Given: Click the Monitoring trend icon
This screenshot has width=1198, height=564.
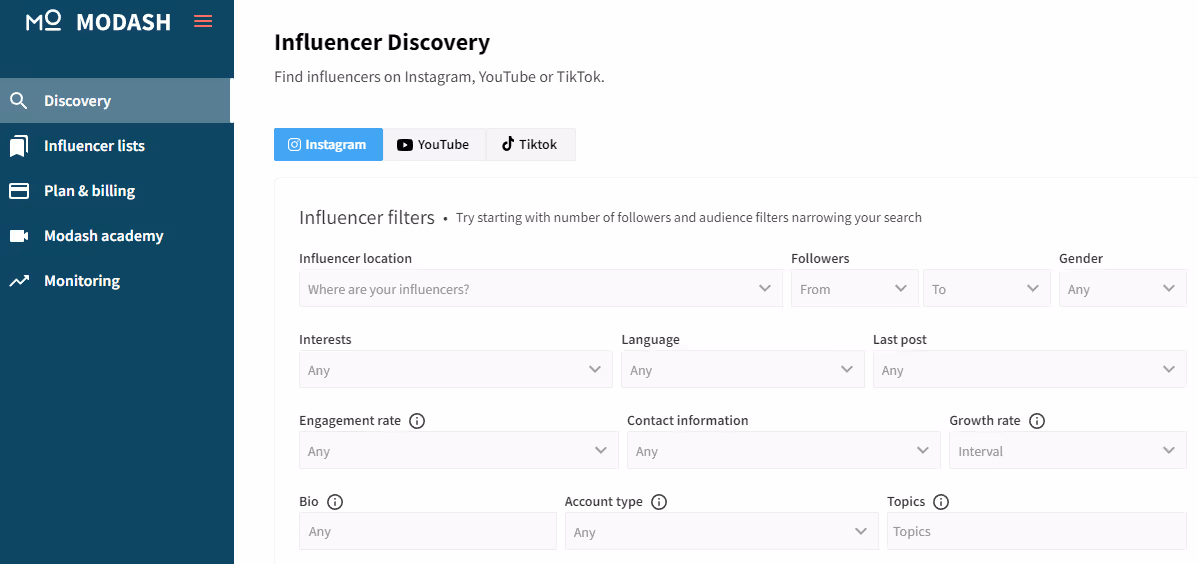Looking at the screenshot, I should pyautogui.click(x=18, y=281).
